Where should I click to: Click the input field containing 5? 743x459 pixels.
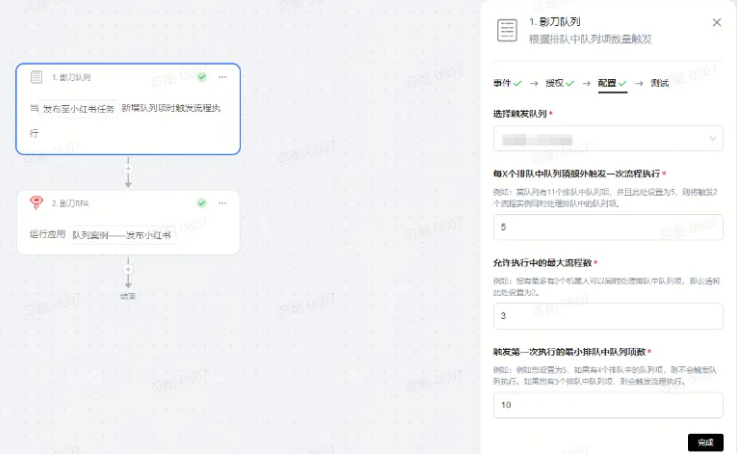(x=608, y=227)
